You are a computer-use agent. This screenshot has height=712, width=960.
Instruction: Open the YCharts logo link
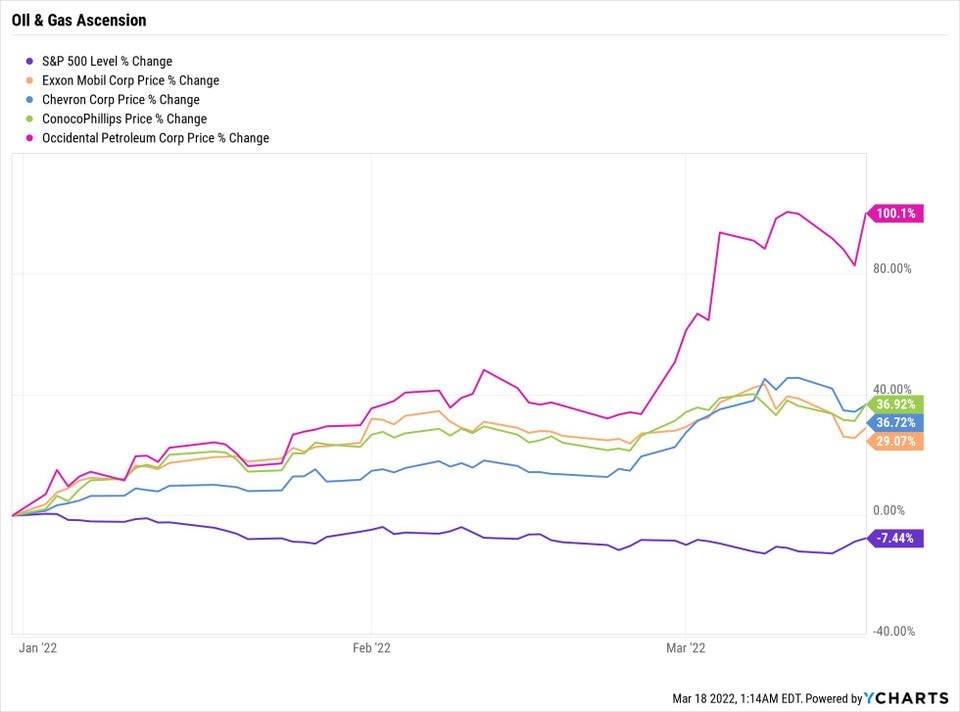(x=909, y=698)
